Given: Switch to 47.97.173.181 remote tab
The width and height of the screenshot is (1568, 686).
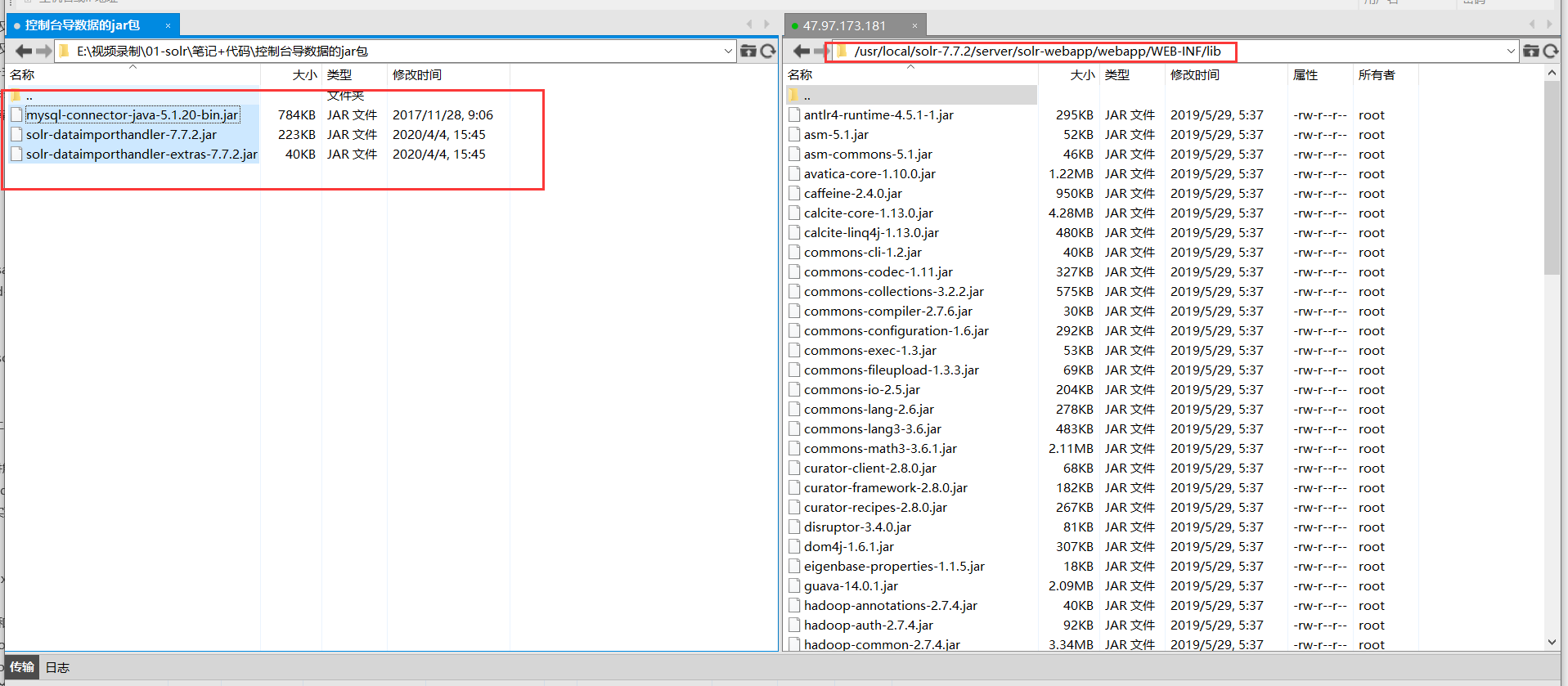Looking at the screenshot, I should tap(844, 26).
